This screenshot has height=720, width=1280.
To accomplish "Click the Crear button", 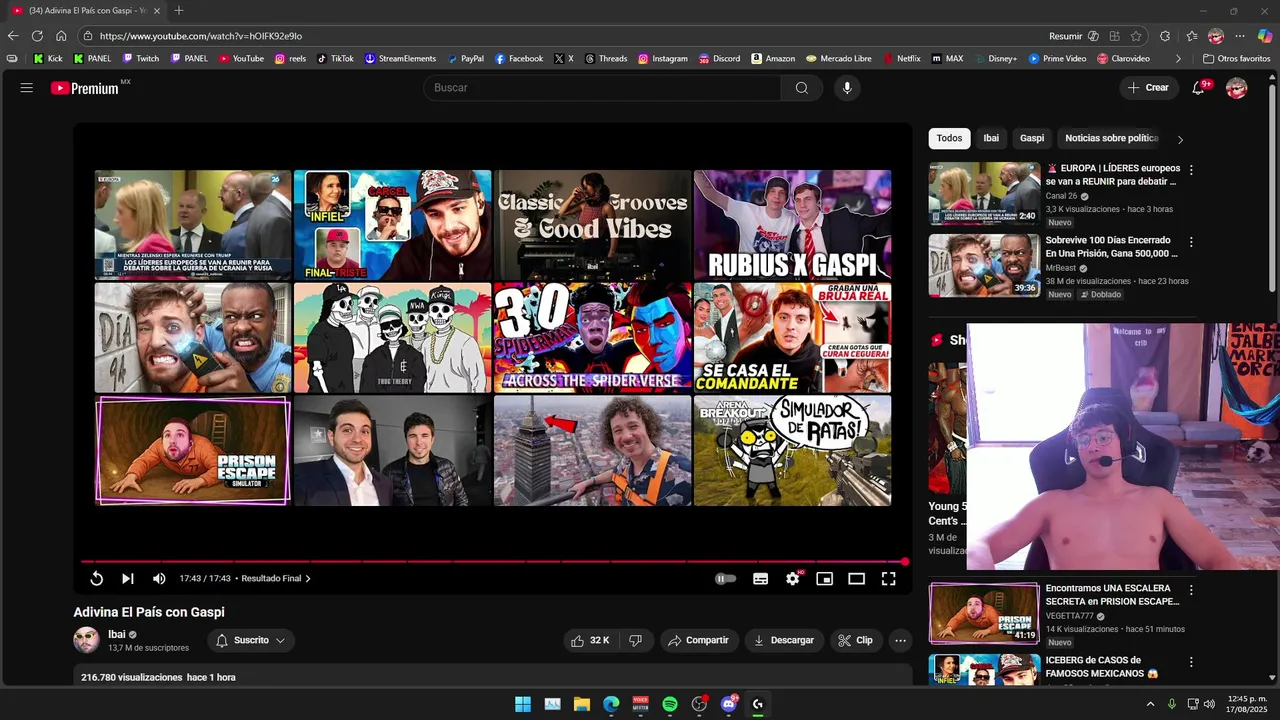I will pos(1148,88).
